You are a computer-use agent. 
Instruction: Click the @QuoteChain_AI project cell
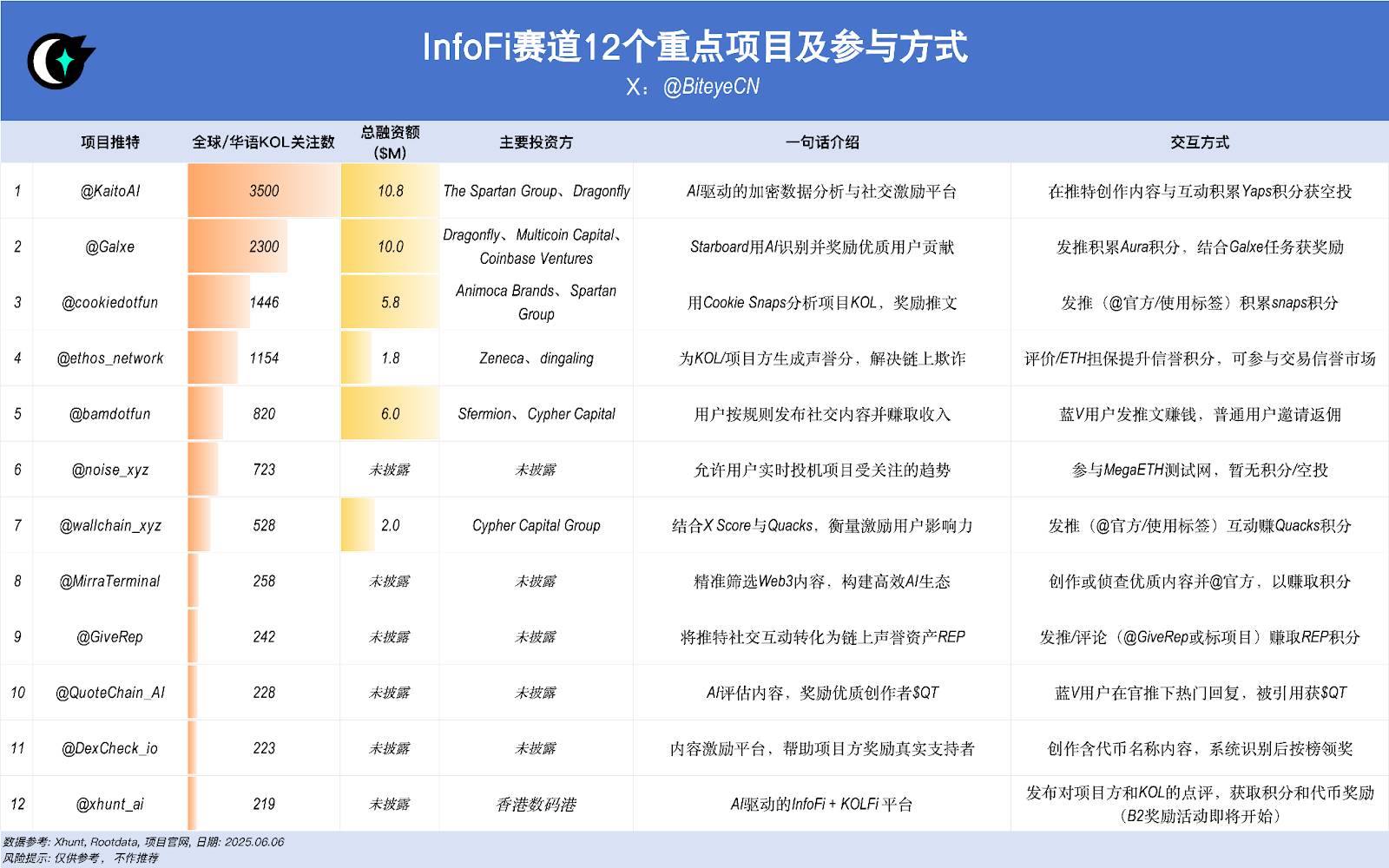coord(110,692)
